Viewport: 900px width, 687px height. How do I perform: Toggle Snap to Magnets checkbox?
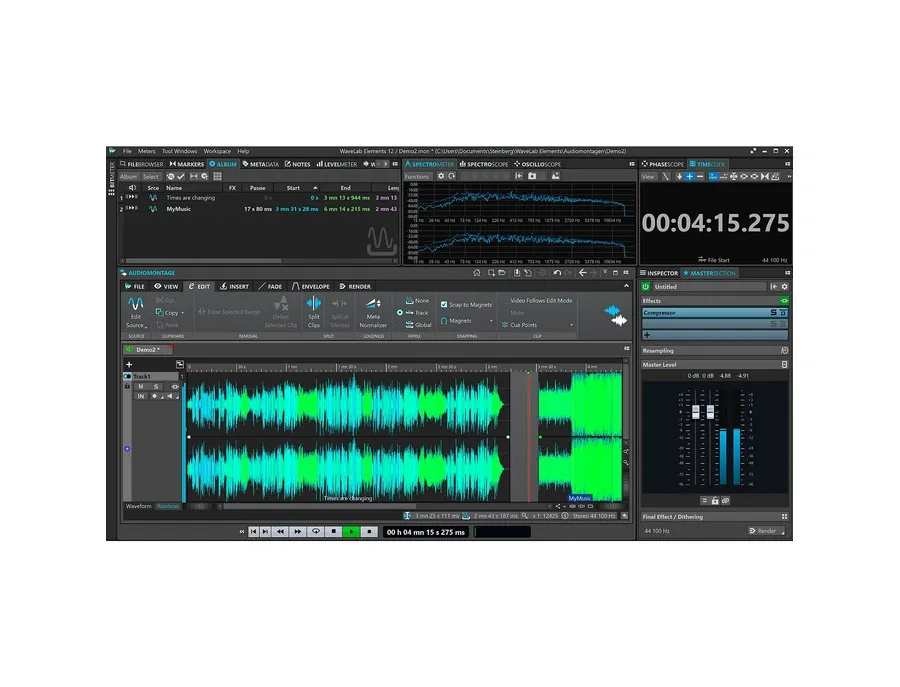444,305
